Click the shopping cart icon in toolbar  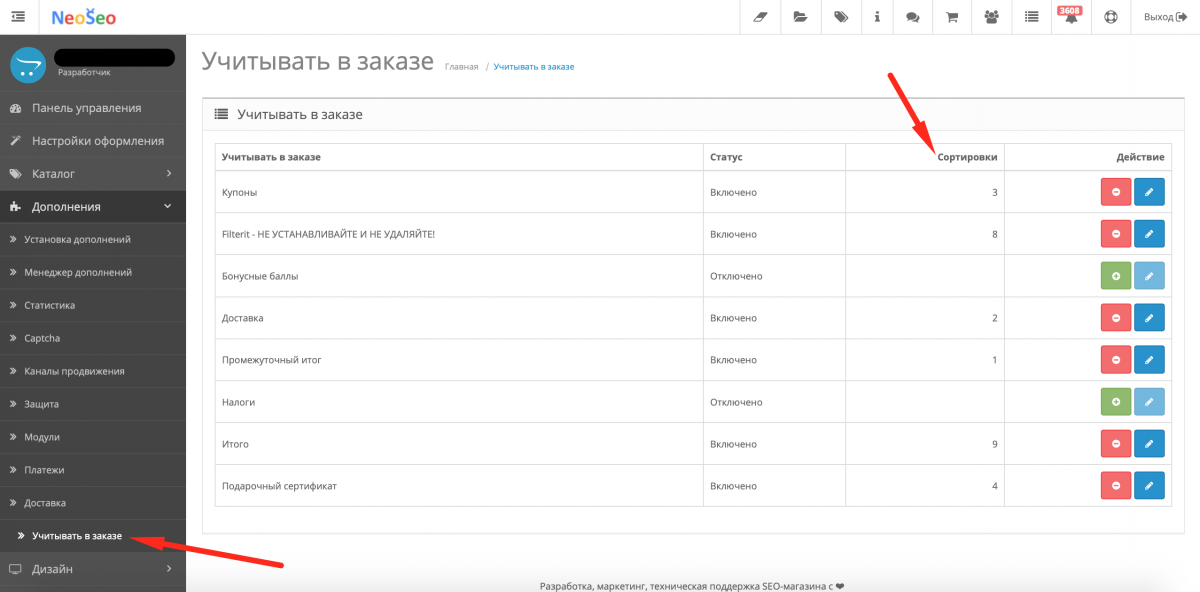coord(952,17)
